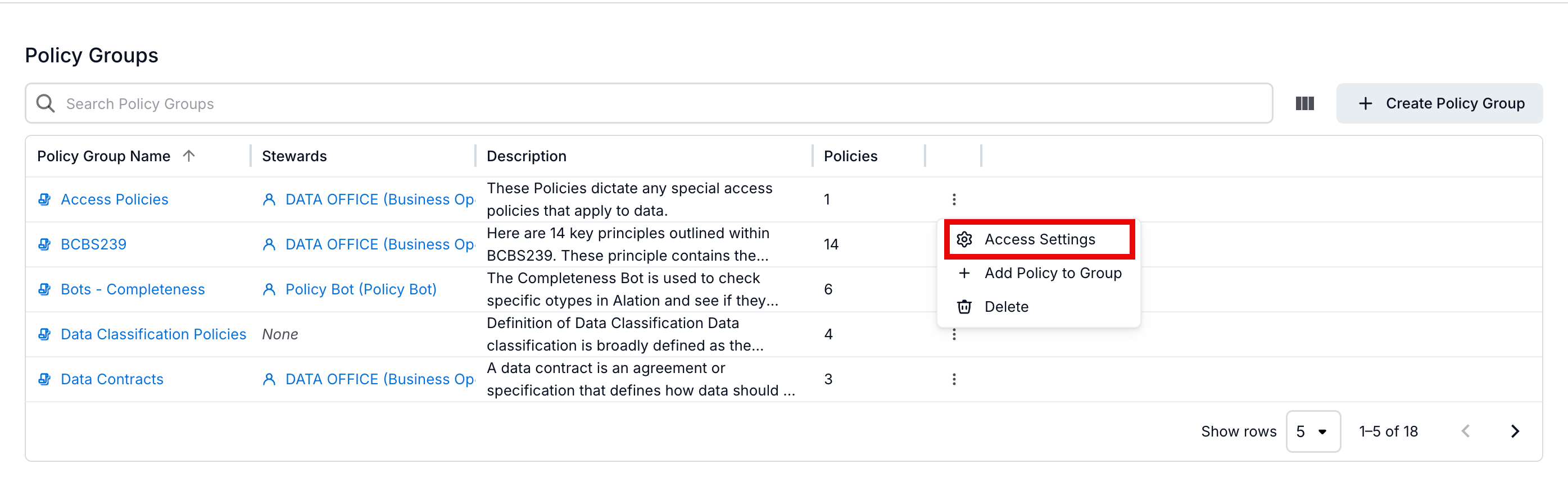Click the policy group icon beside Access Policies
This screenshot has width=1568, height=500.
(x=44, y=199)
